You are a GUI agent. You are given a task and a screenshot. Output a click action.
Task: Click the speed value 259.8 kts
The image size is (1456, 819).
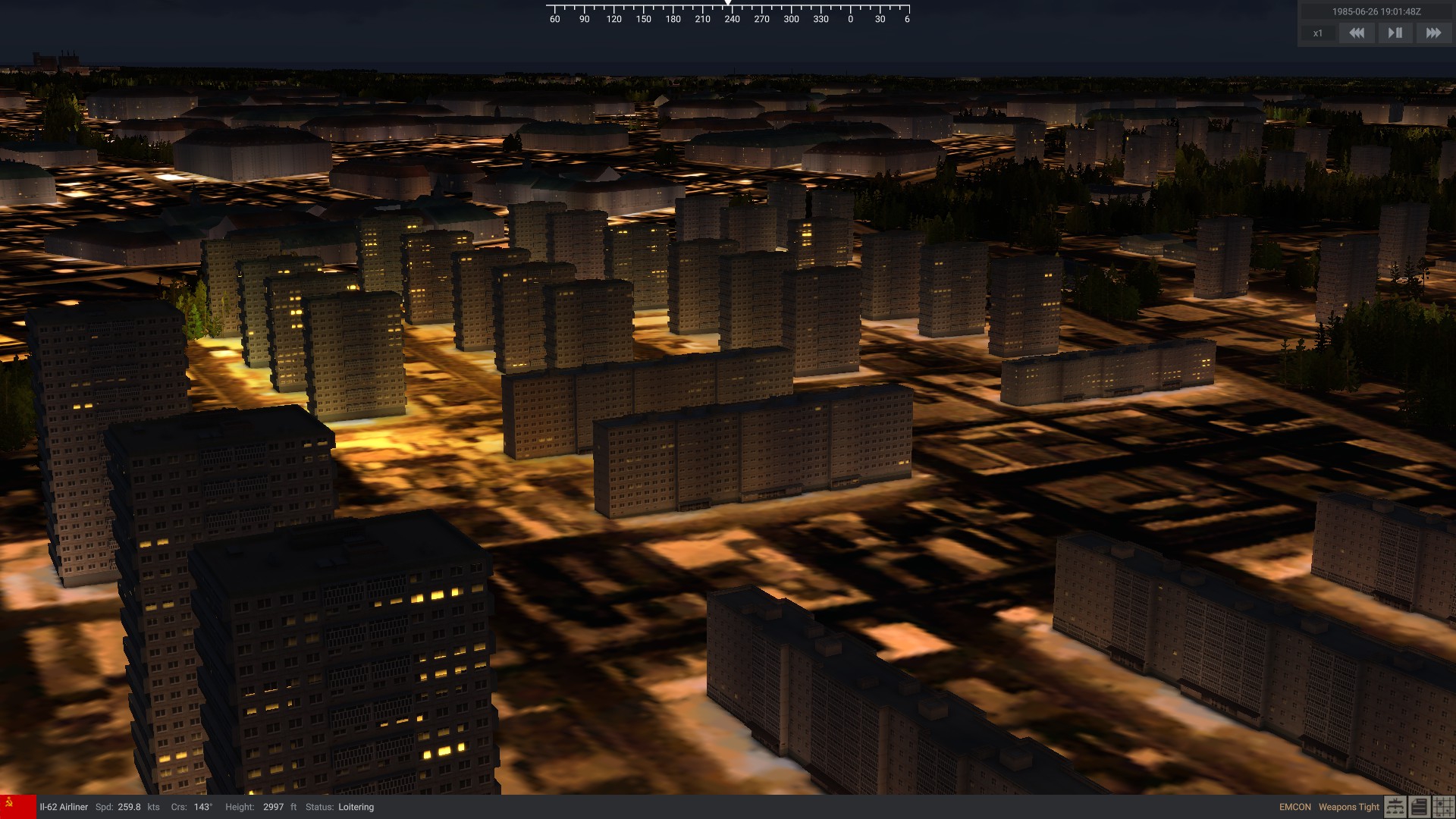[129, 807]
